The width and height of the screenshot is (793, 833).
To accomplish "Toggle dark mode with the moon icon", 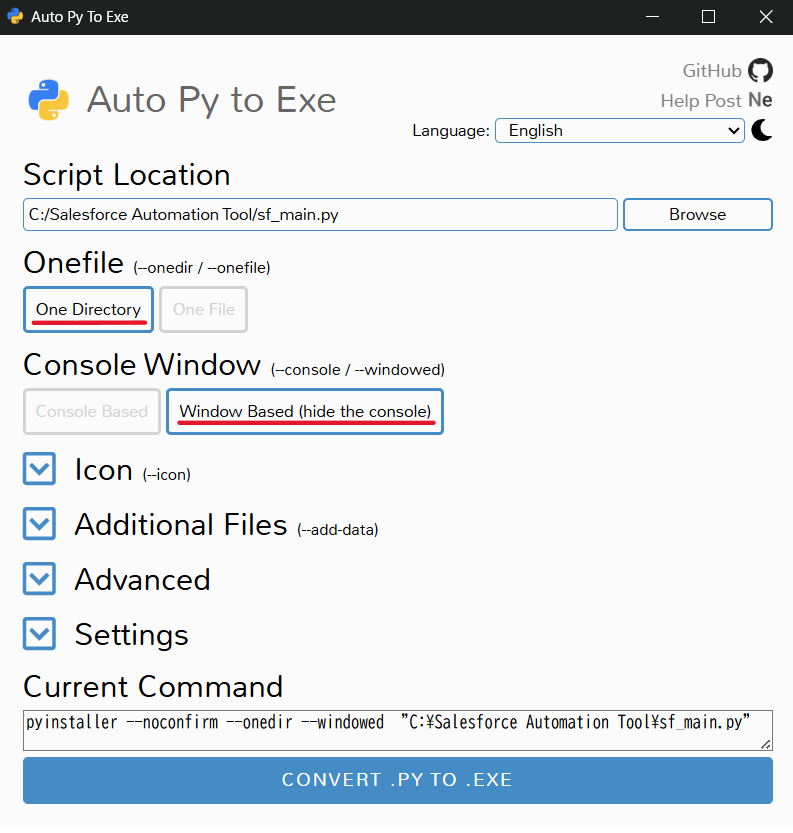I will [762, 130].
